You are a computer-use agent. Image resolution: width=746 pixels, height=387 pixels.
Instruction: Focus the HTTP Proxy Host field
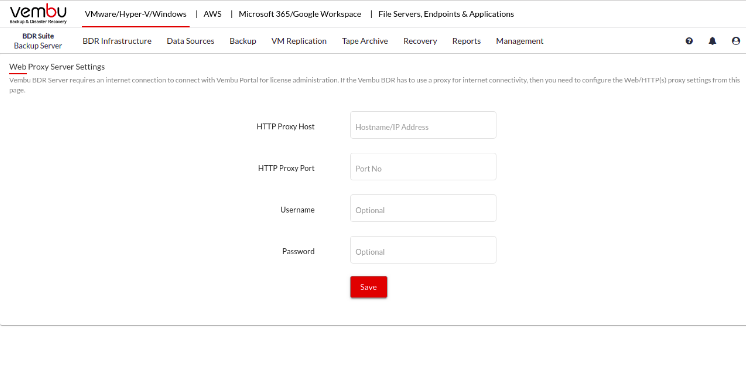(423, 125)
